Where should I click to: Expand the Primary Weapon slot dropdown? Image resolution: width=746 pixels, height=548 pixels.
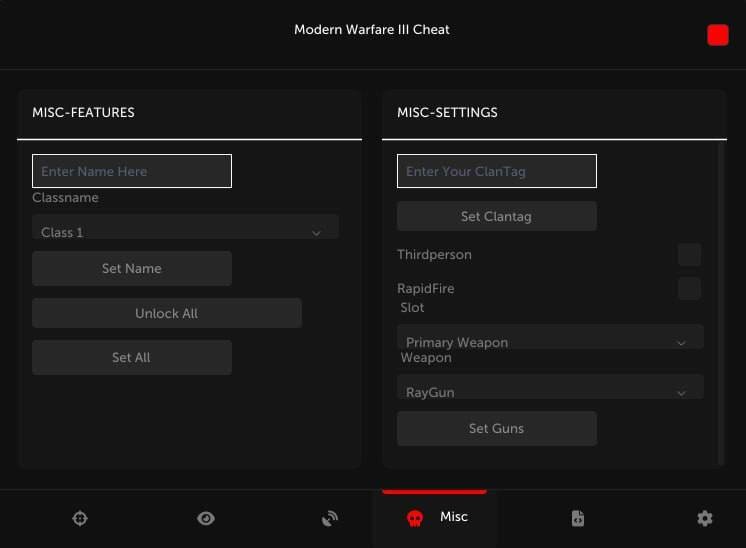[x=550, y=337]
